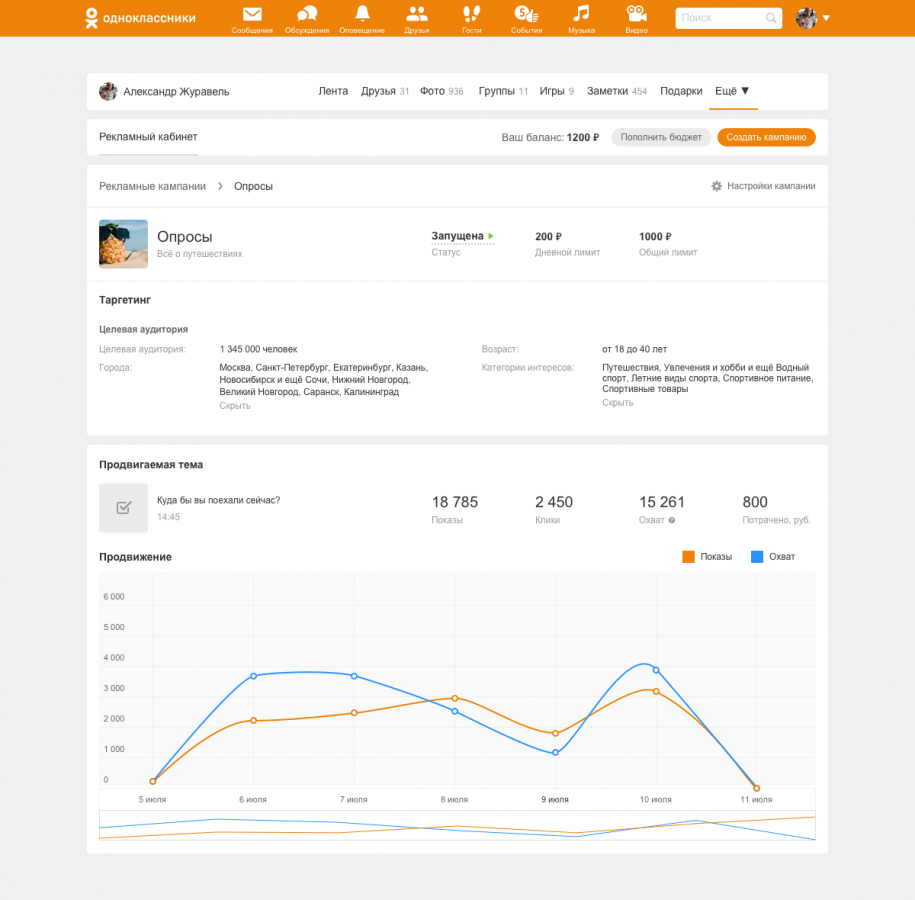This screenshot has width=915, height=900.
Task: Open poll Куда бы вы поехали сейчас?
Action: click(x=218, y=500)
